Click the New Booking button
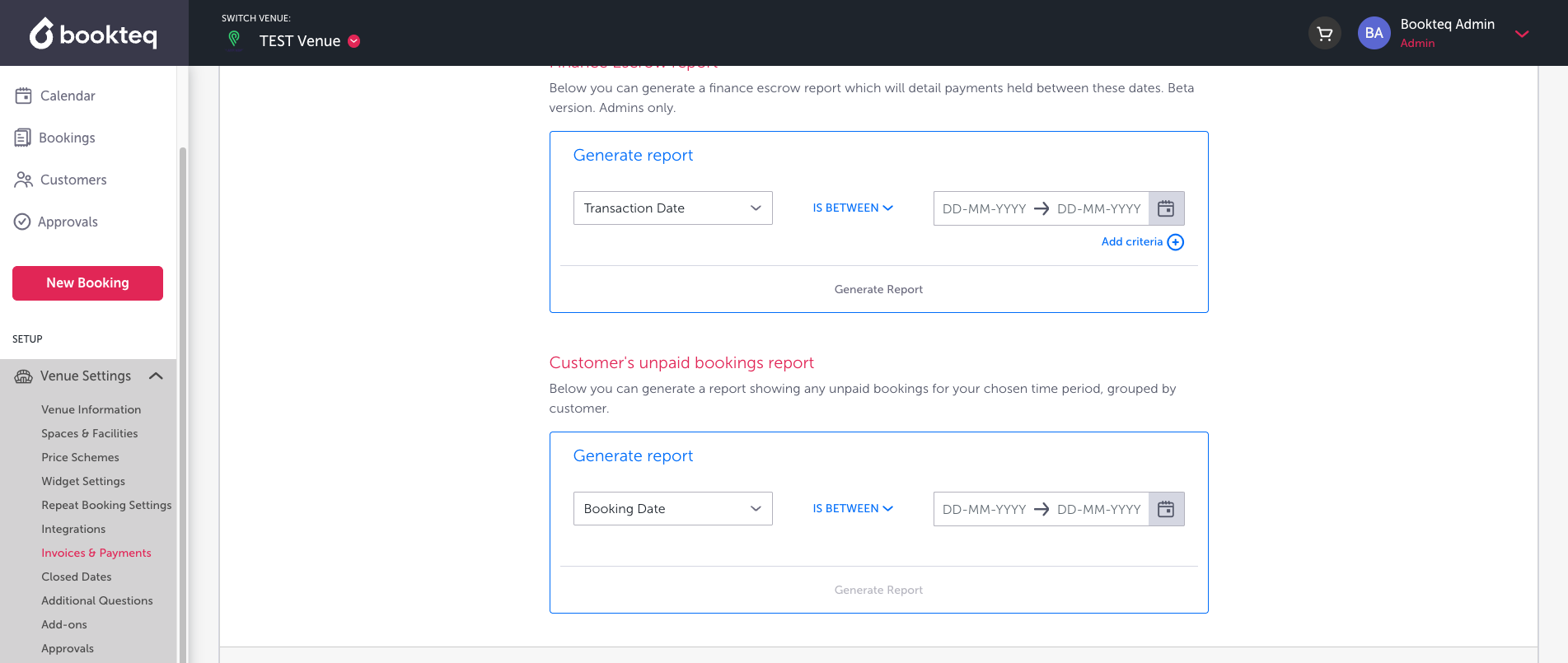The height and width of the screenshot is (663, 1568). click(x=87, y=282)
